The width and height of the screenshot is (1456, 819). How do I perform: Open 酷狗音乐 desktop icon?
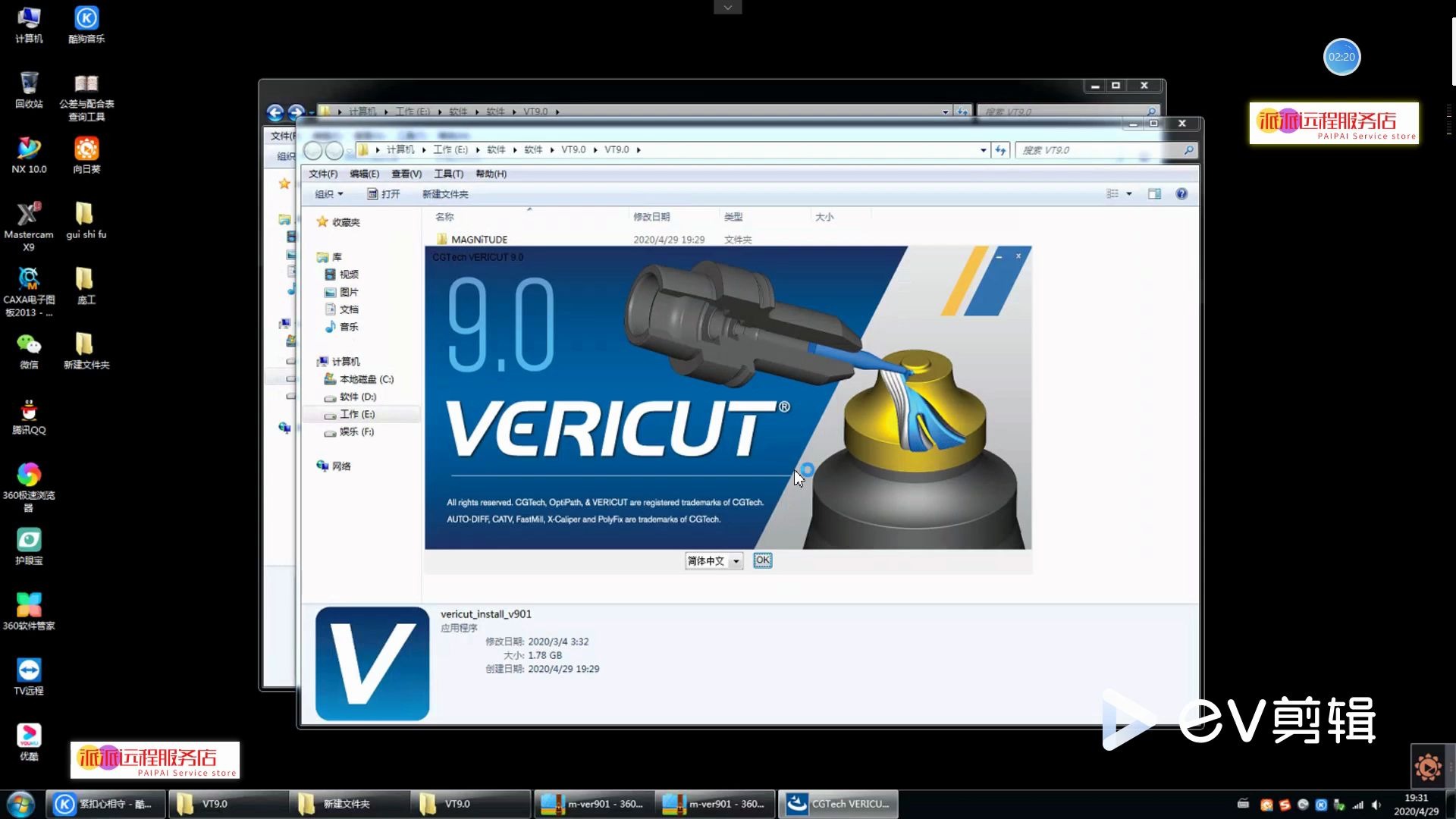pyautogui.click(x=86, y=24)
